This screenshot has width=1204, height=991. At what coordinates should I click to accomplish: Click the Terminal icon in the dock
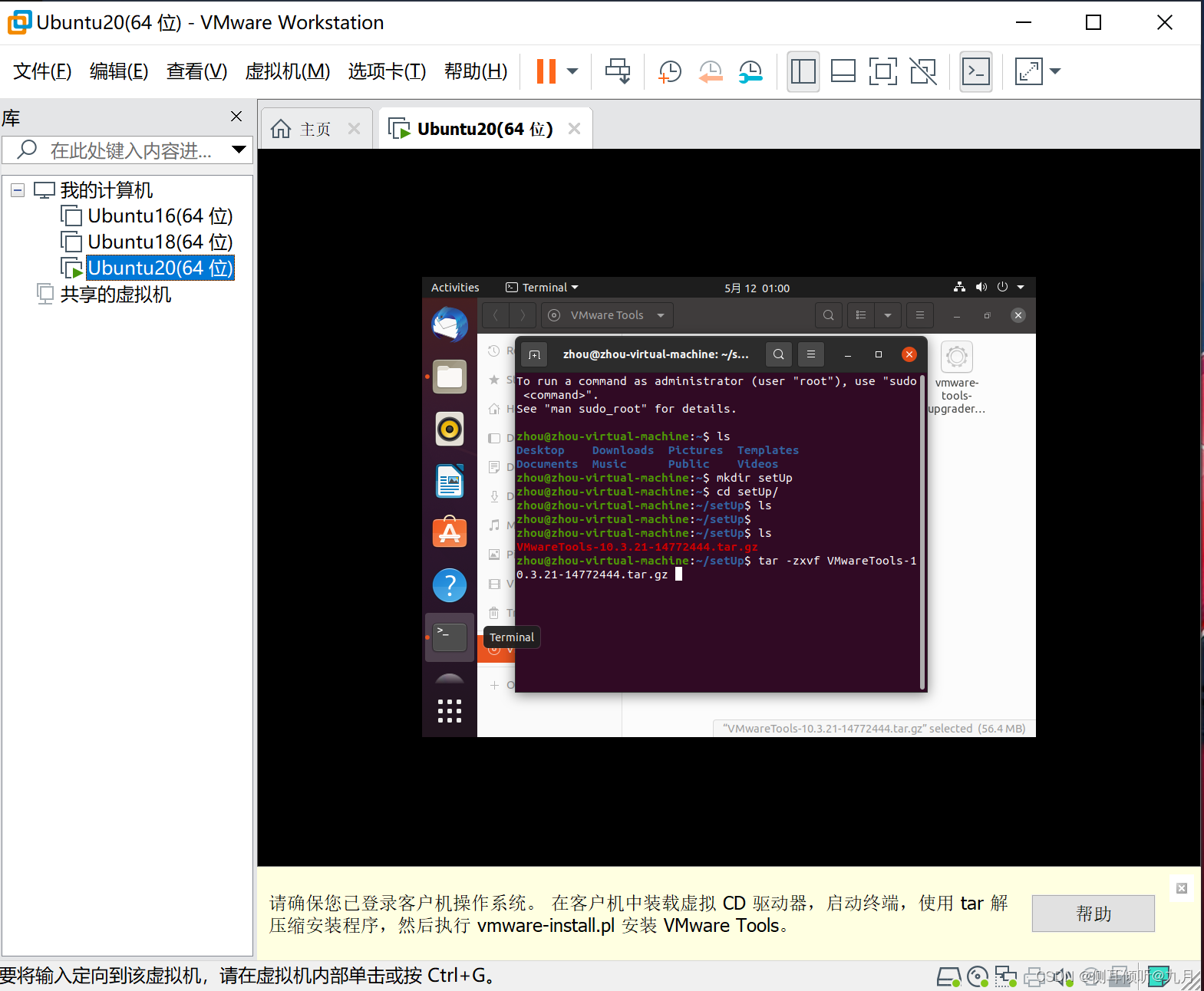coord(450,637)
